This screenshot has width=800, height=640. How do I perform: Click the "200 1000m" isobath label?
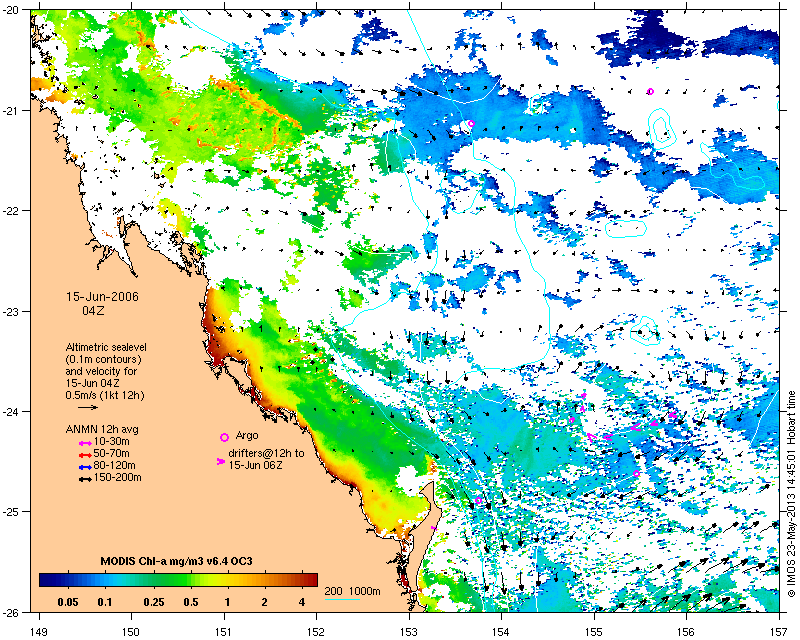[353, 592]
